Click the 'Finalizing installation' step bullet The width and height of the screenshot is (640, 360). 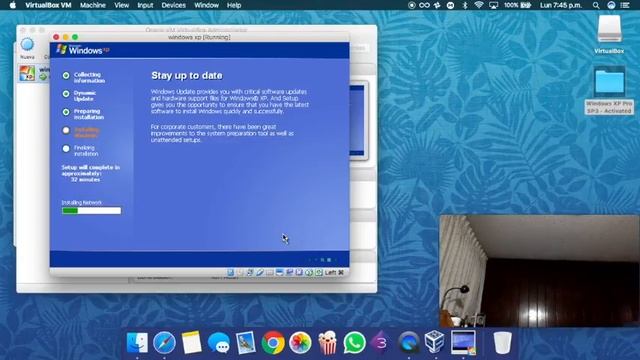tap(66, 149)
